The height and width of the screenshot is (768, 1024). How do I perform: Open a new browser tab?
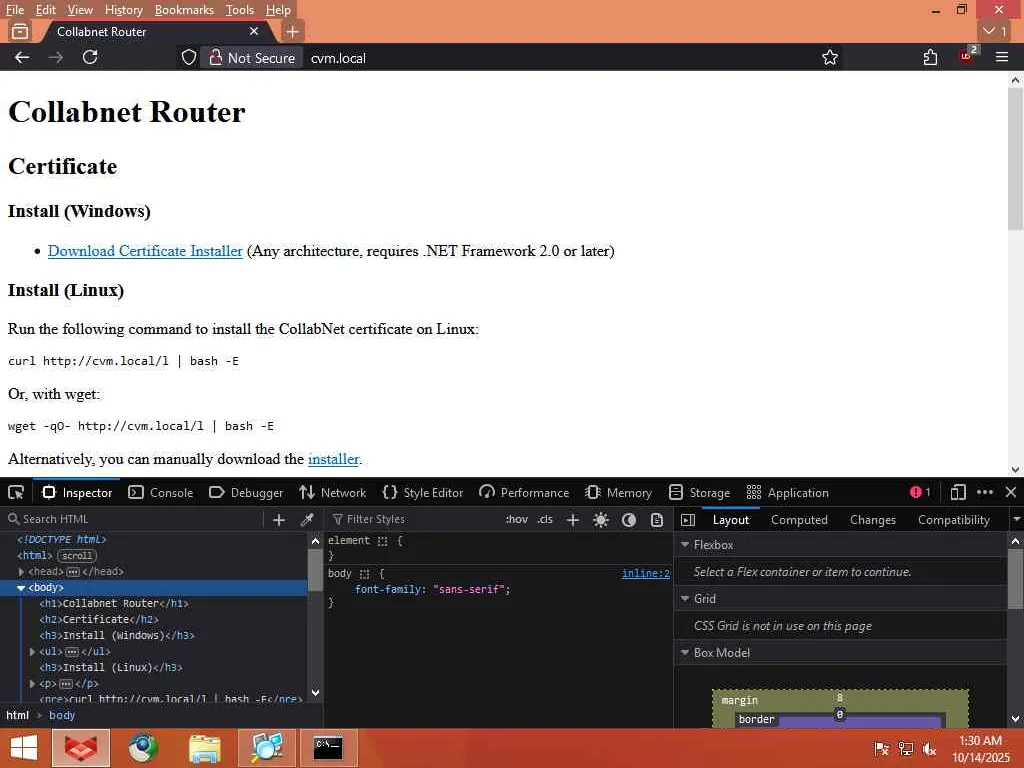click(293, 31)
